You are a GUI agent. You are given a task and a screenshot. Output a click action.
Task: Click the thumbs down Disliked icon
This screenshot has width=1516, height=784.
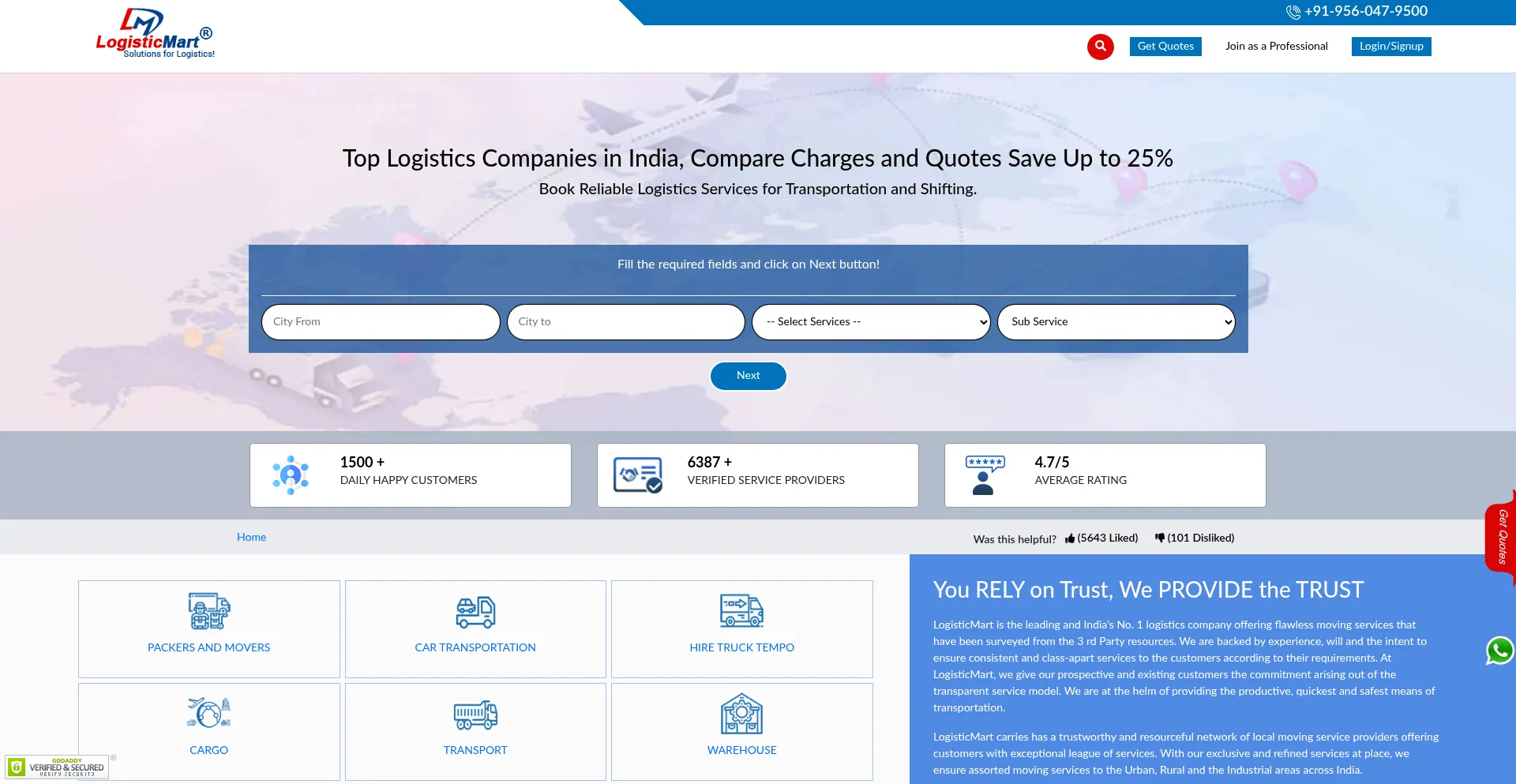(x=1160, y=538)
